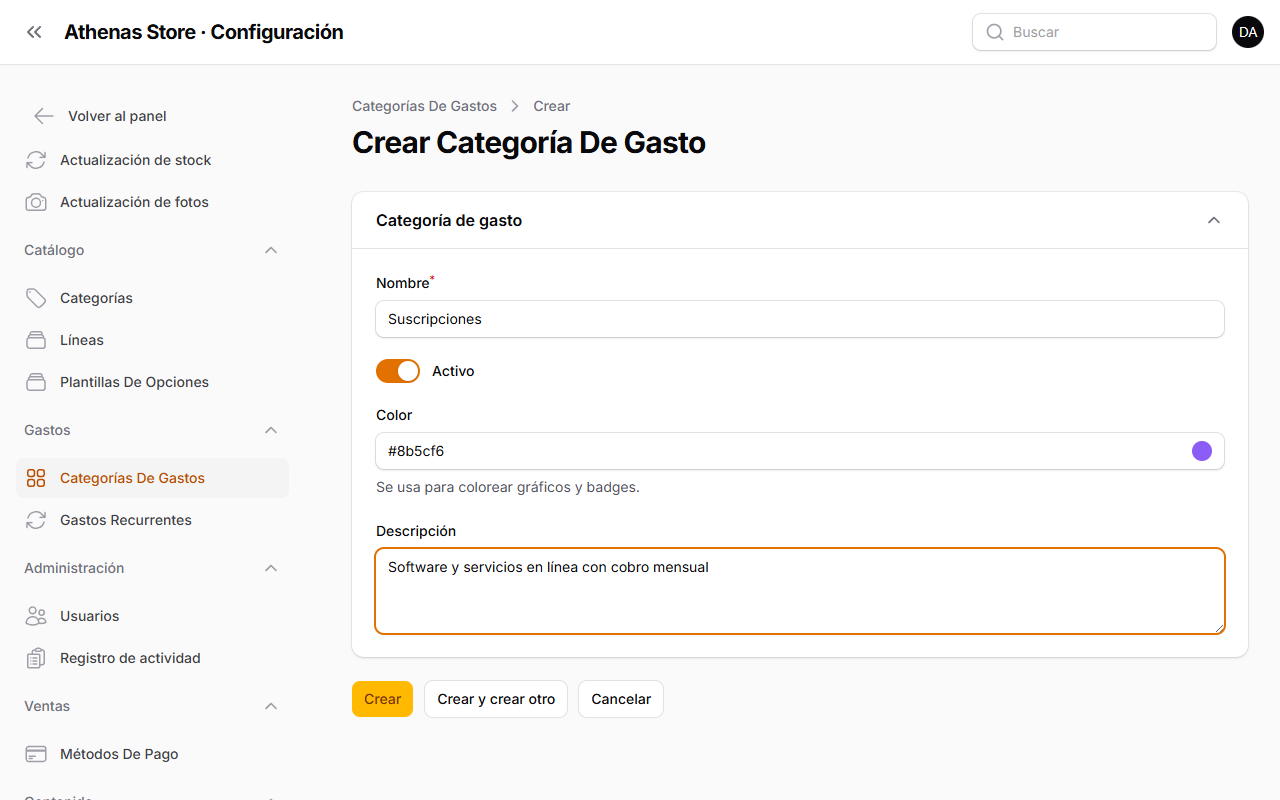
Task: Open Volver al panel
Action: [117, 116]
